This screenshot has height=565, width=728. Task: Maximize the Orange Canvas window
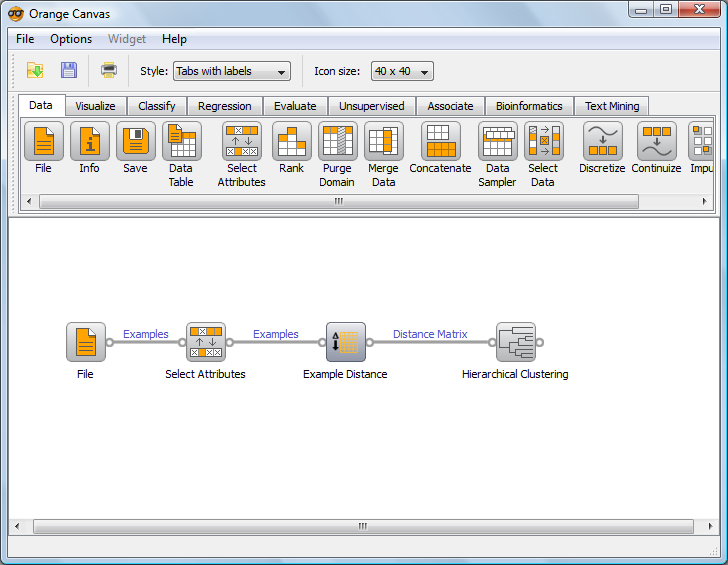tap(666, 9)
